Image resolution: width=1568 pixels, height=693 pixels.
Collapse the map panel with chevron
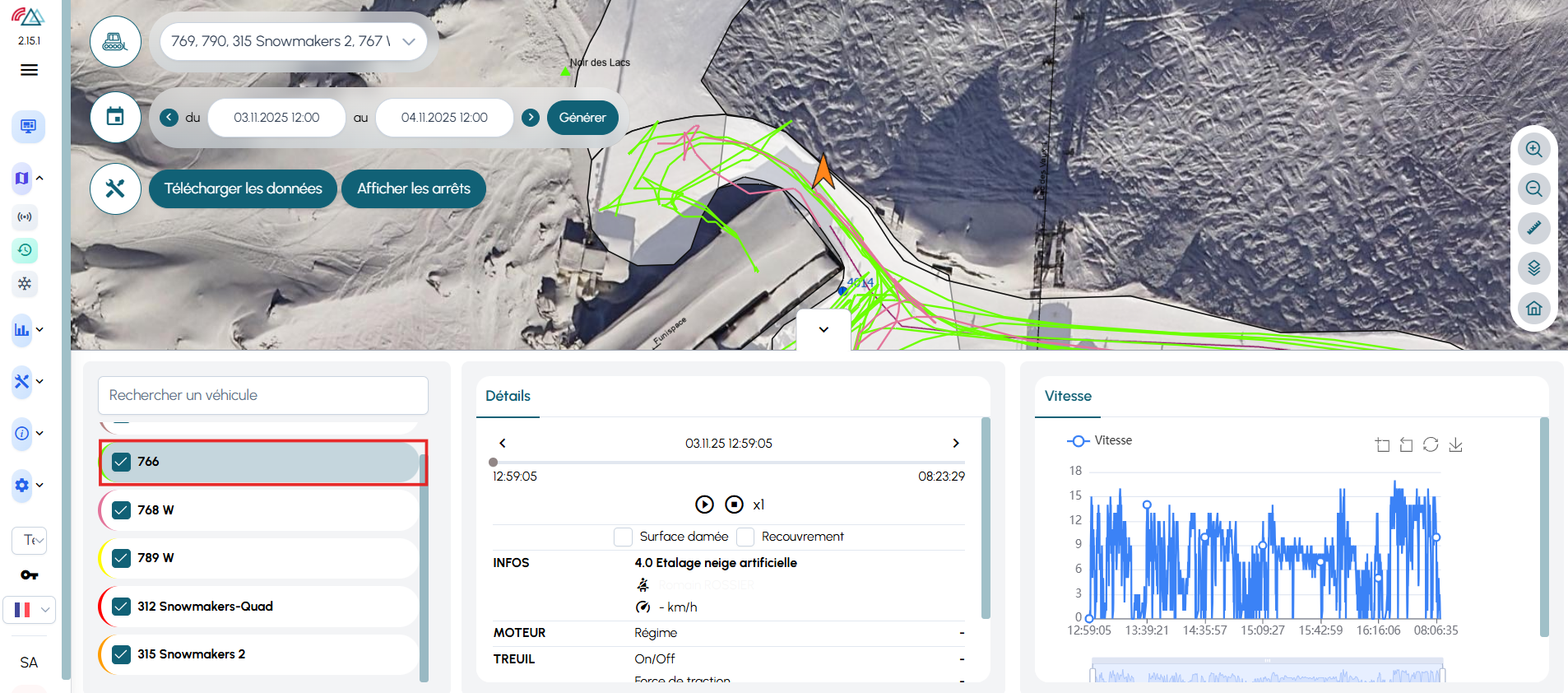823,330
